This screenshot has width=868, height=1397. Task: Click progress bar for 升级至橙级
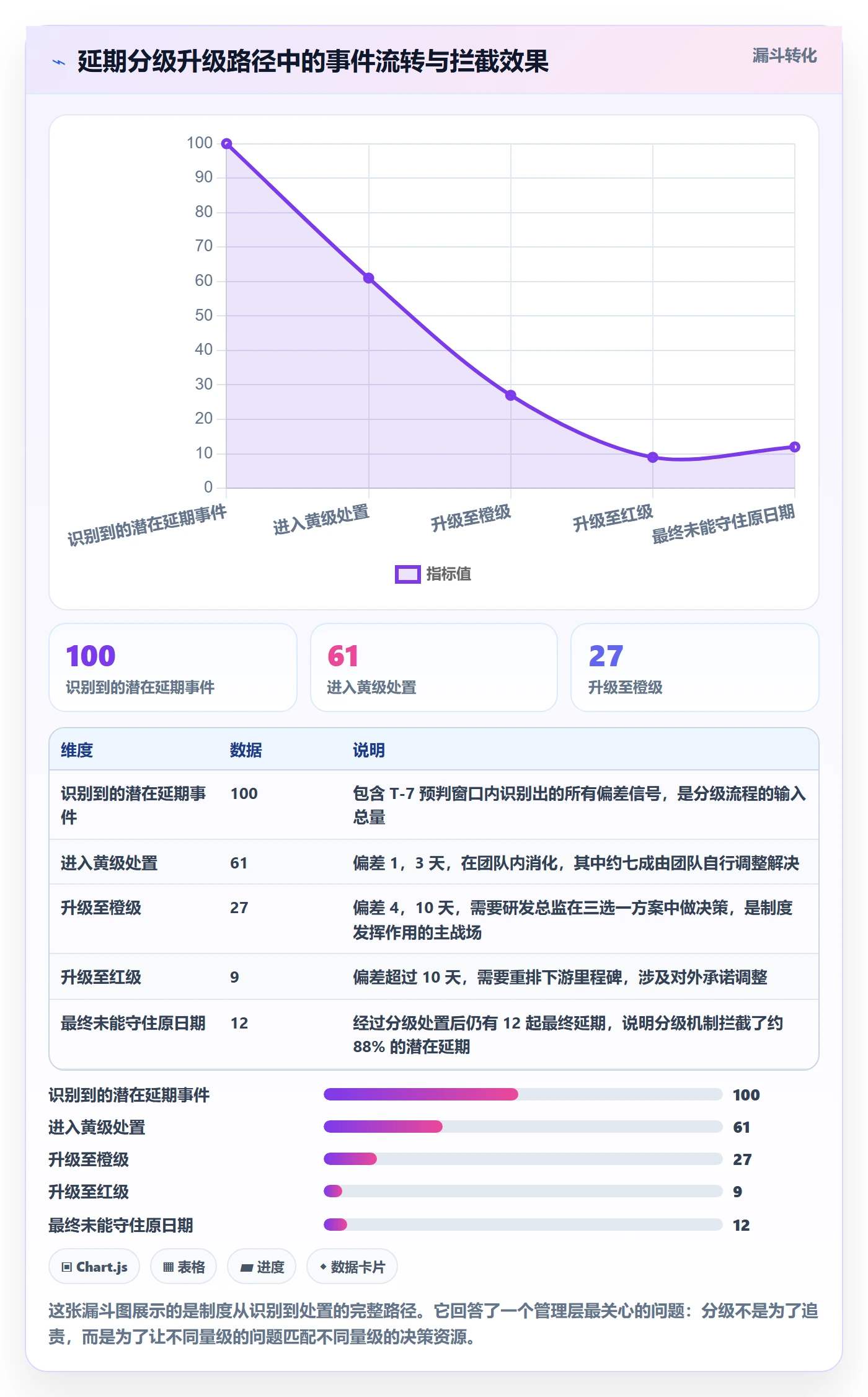pyautogui.click(x=523, y=1159)
